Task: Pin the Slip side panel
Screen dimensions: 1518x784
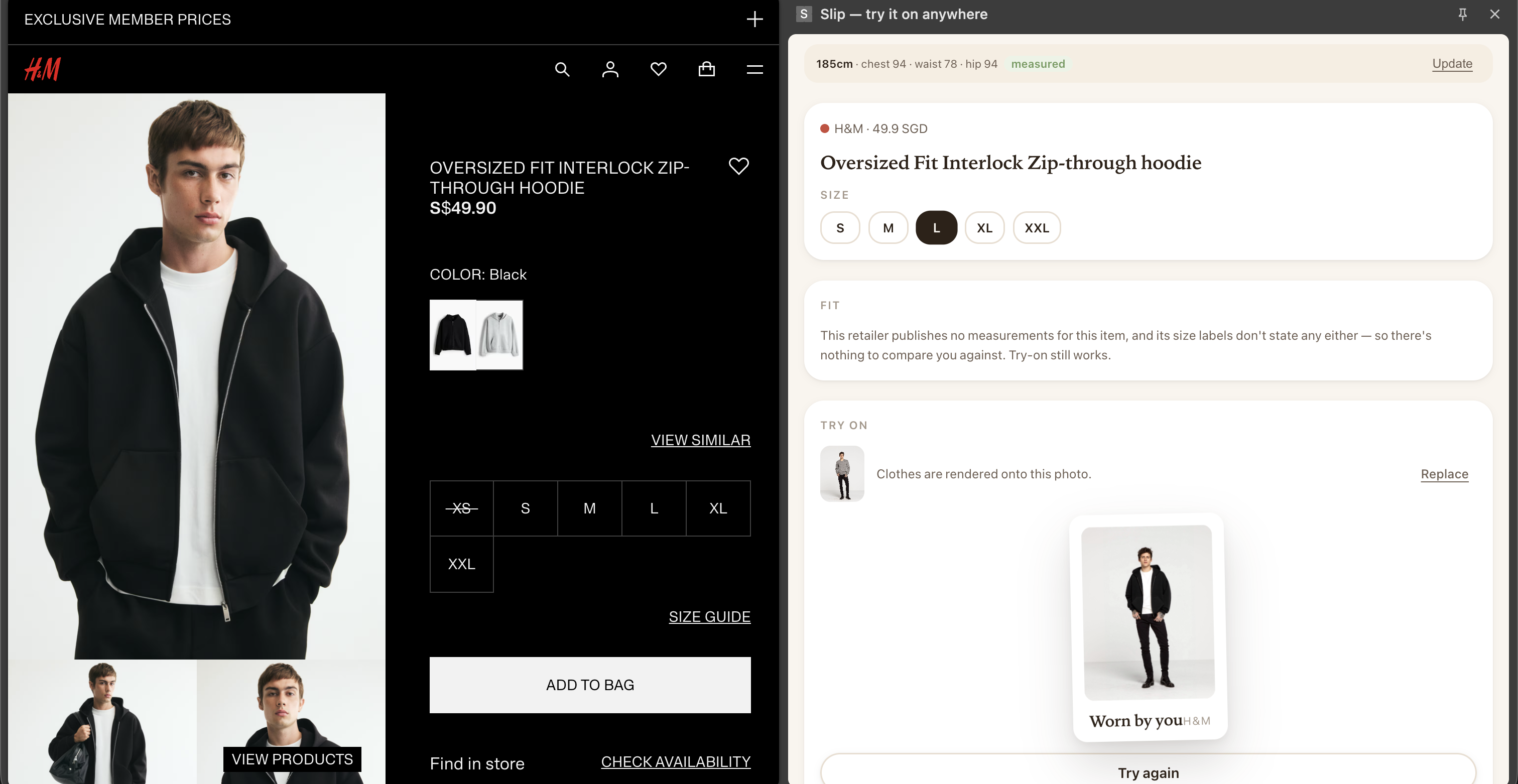Action: [x=1462, y=14]
